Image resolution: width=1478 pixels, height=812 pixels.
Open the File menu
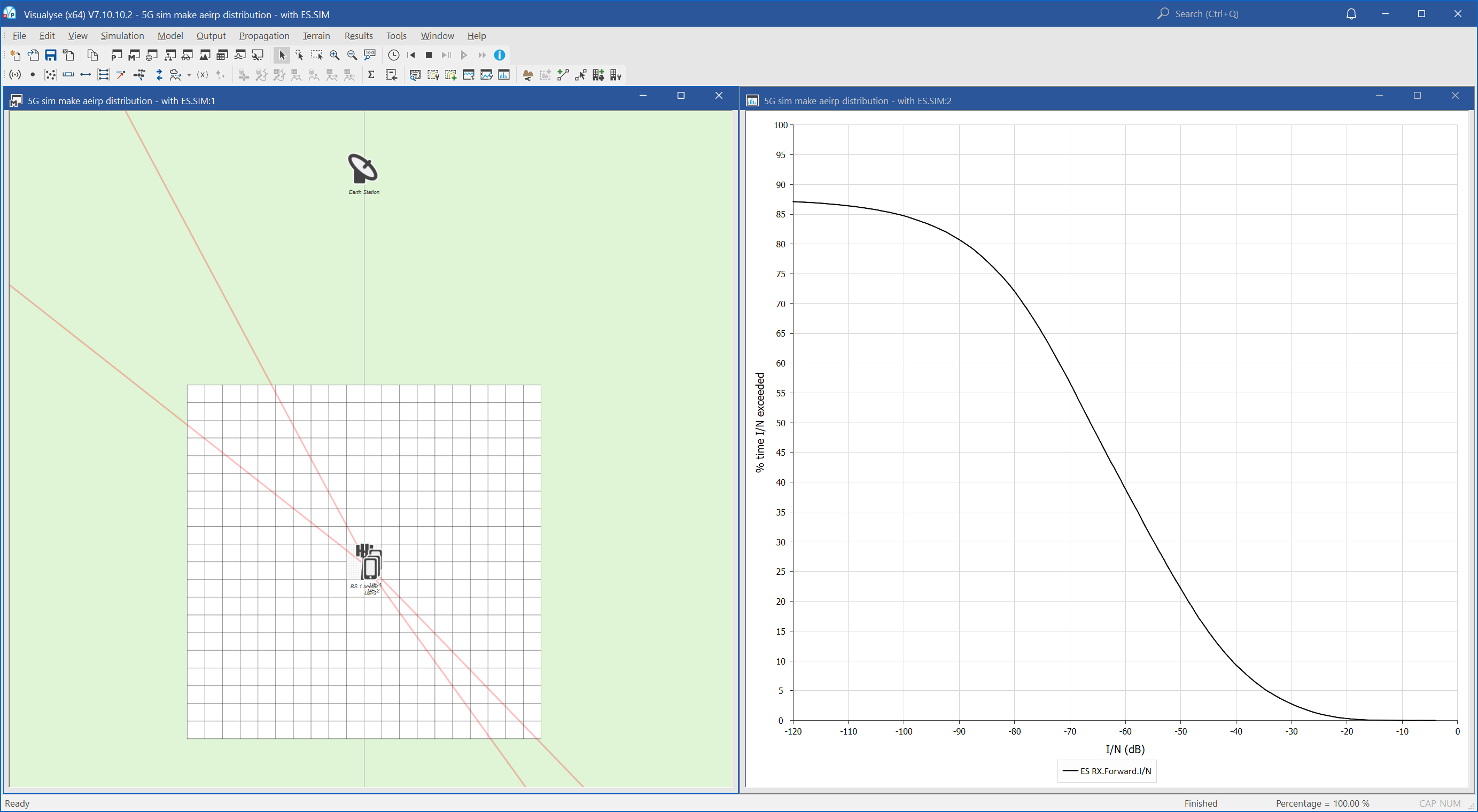point(20,36)
